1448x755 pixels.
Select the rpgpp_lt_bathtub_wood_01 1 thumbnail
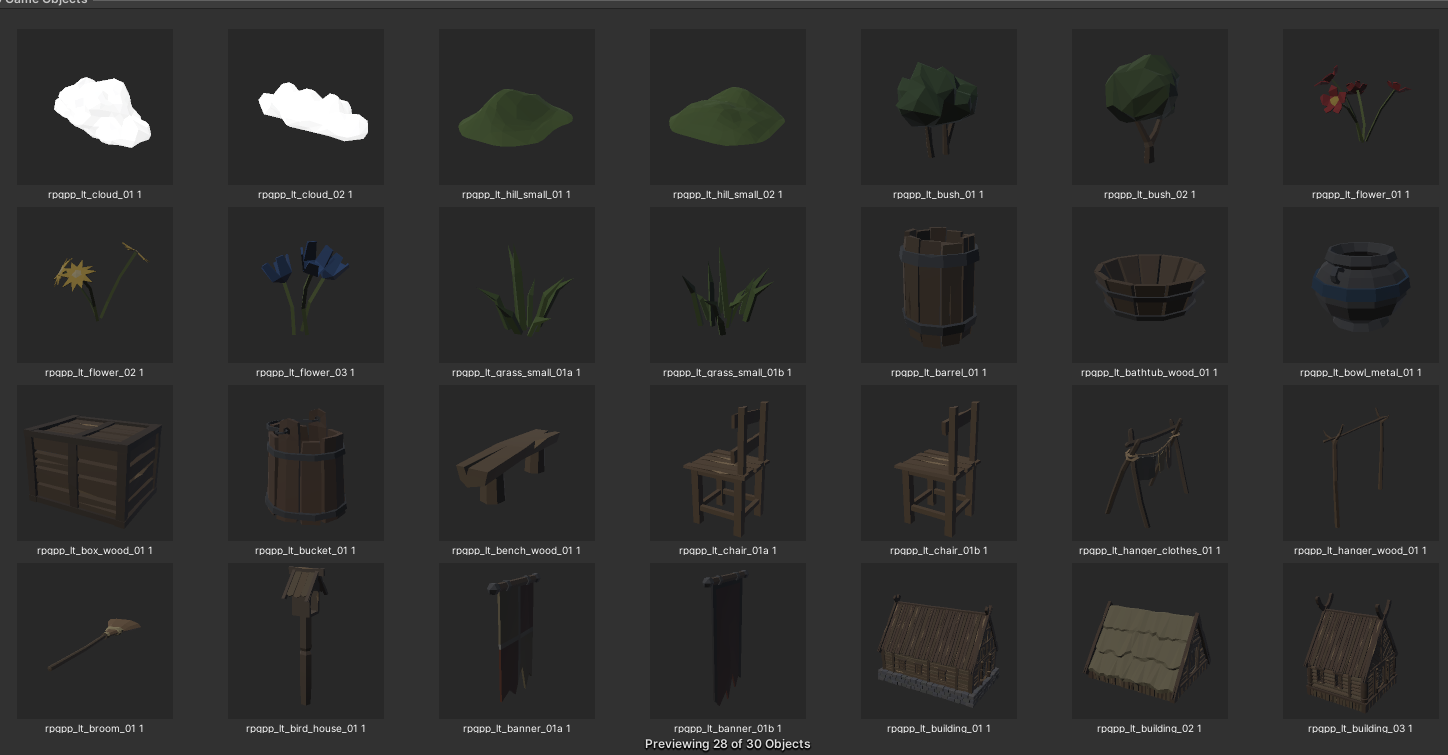click(1150, 285)
